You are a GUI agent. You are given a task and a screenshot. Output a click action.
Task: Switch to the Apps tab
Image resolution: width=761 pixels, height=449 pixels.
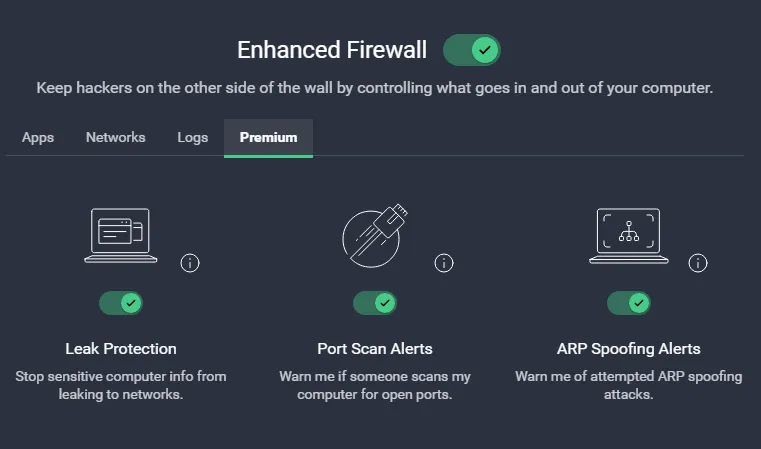click(38, 138)
